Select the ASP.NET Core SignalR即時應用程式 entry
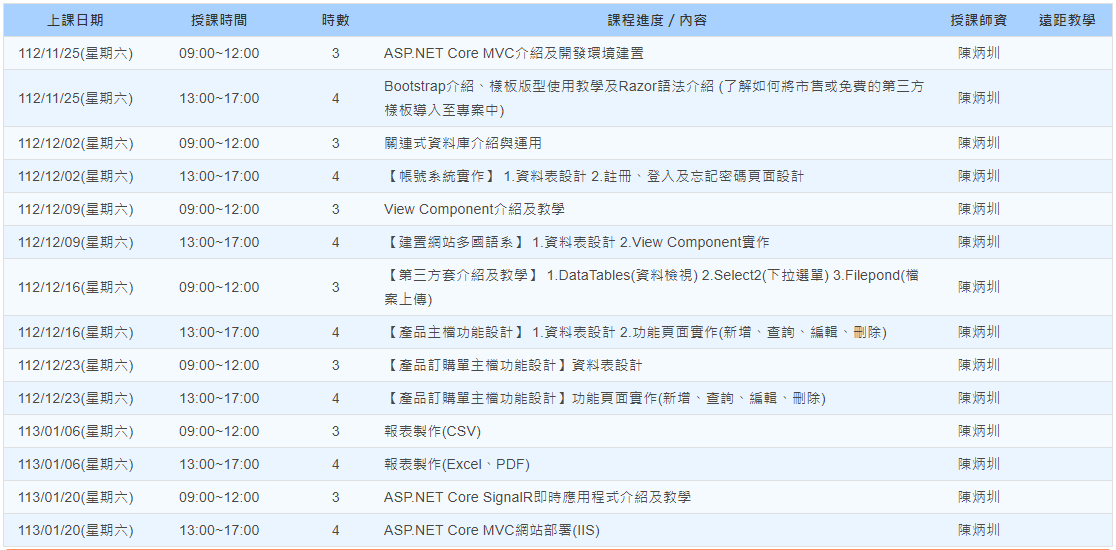1116x550 pixels. click(x=537, y=497)
